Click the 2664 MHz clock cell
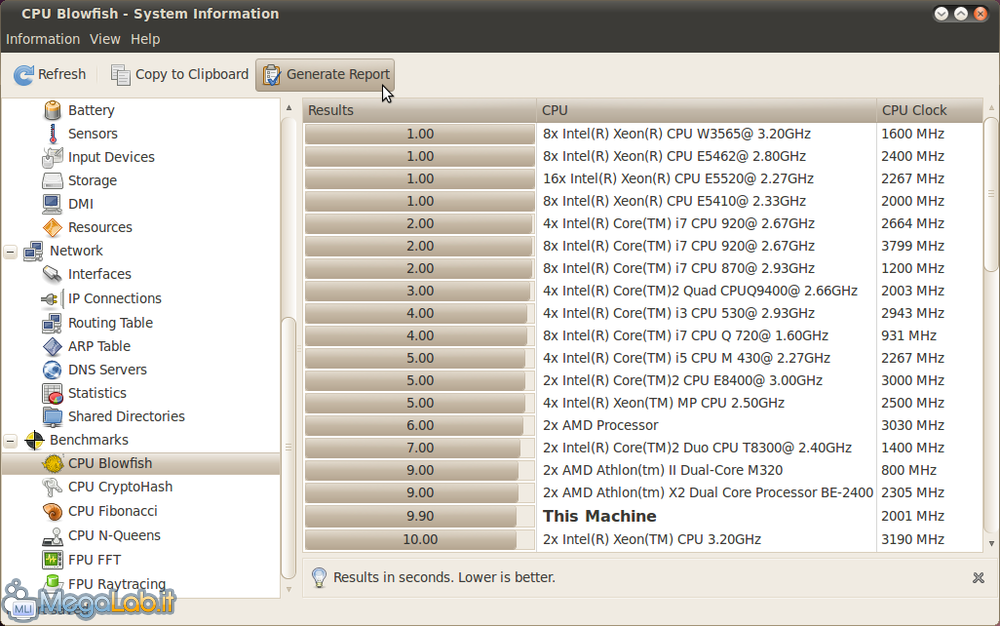Viewport: 1000px width, 626px height. pos(913,224)
